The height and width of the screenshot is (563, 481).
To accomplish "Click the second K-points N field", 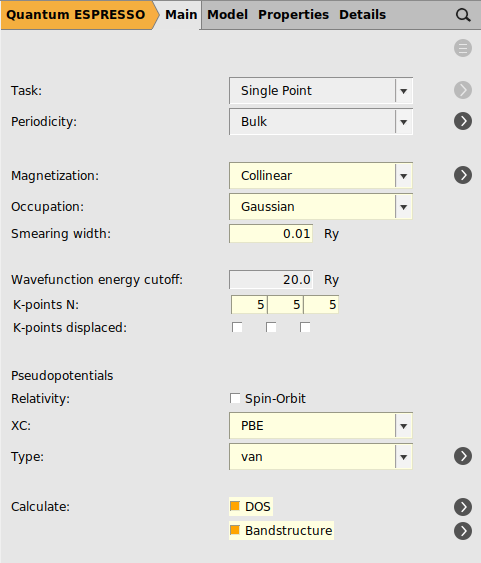I will pyautogui.click(x=285, y=304).
